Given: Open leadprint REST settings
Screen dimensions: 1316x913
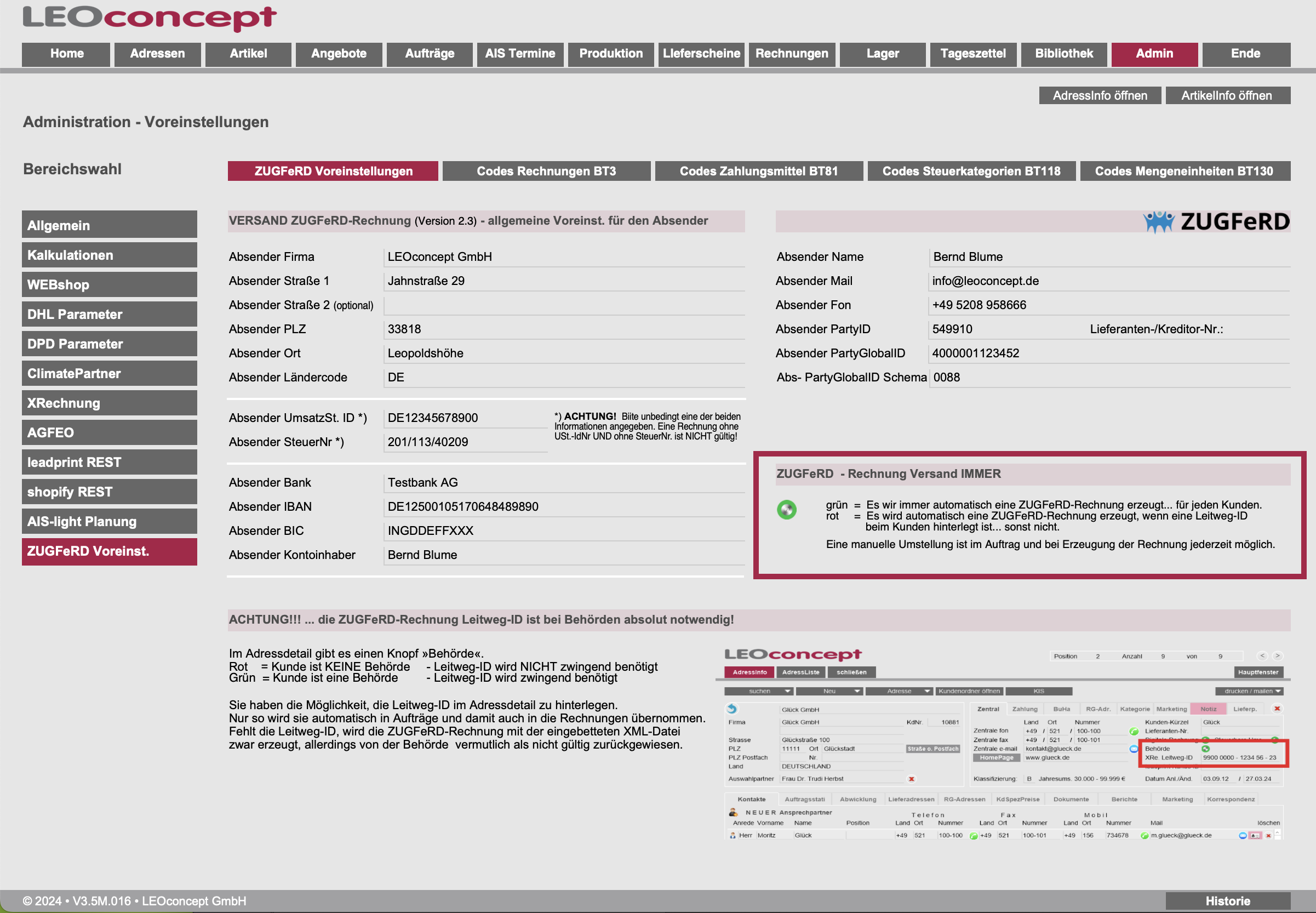Looking at the screenshot, I should tap(109, 462).
